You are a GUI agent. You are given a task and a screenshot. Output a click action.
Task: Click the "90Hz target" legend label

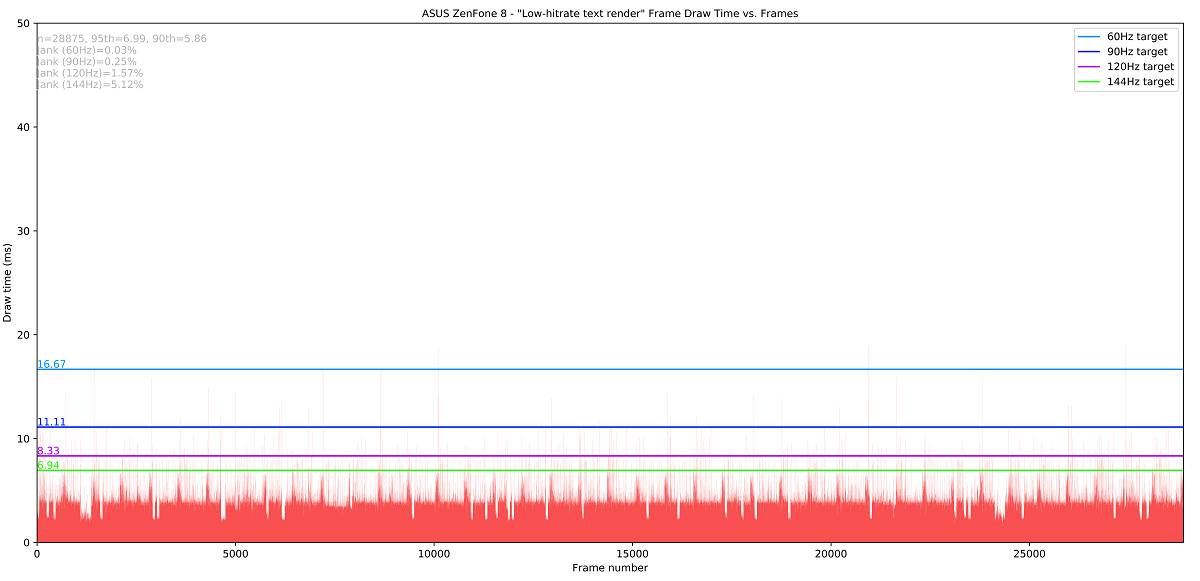[1137, 51]
